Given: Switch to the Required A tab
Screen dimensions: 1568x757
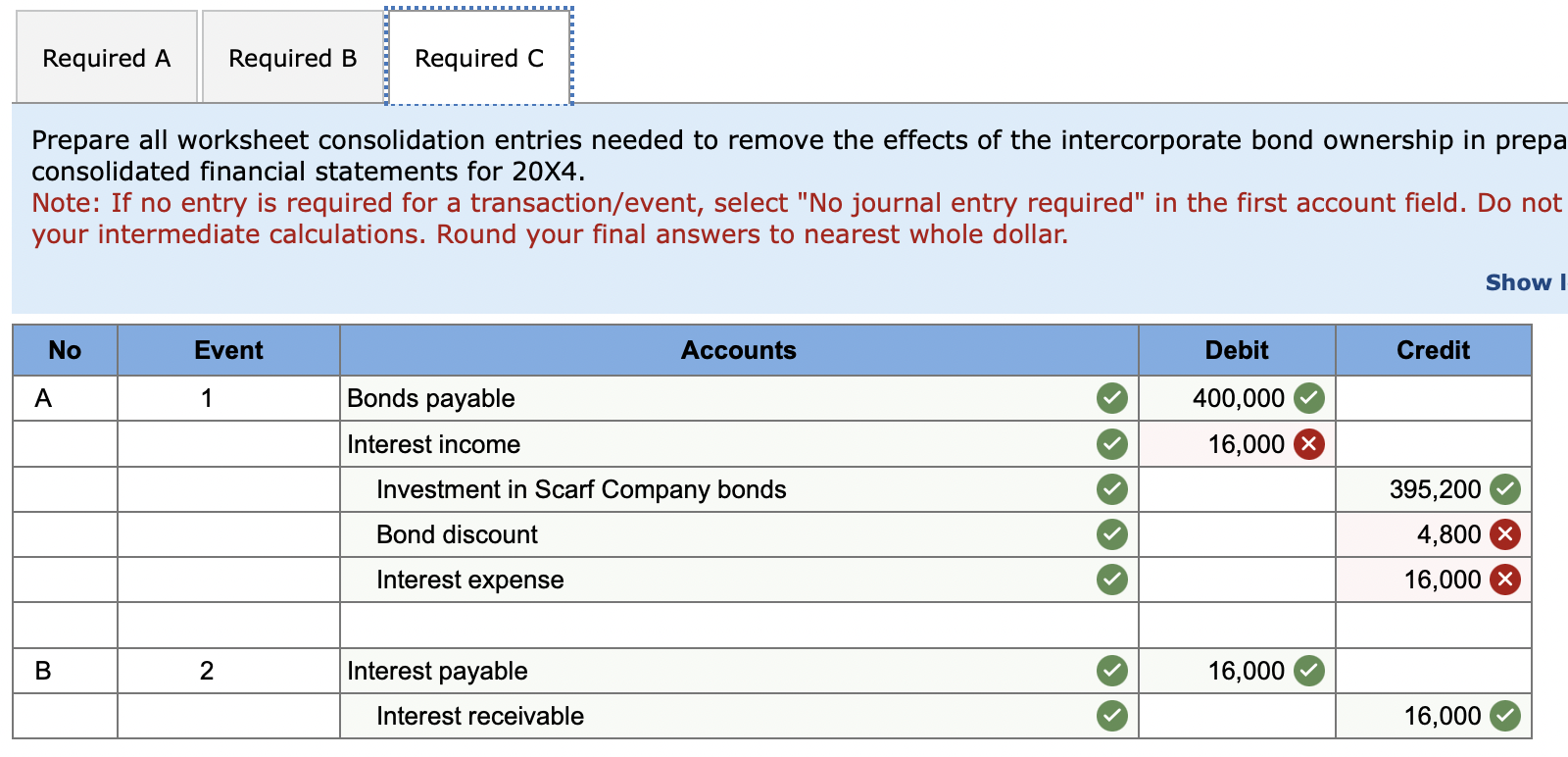Looking at the screenshot, I should (x=106, y=57).
